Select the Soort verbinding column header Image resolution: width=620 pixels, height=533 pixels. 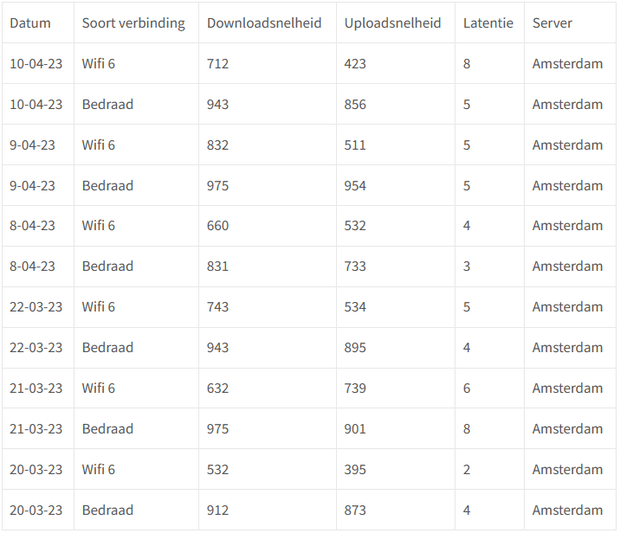(136, 23)
